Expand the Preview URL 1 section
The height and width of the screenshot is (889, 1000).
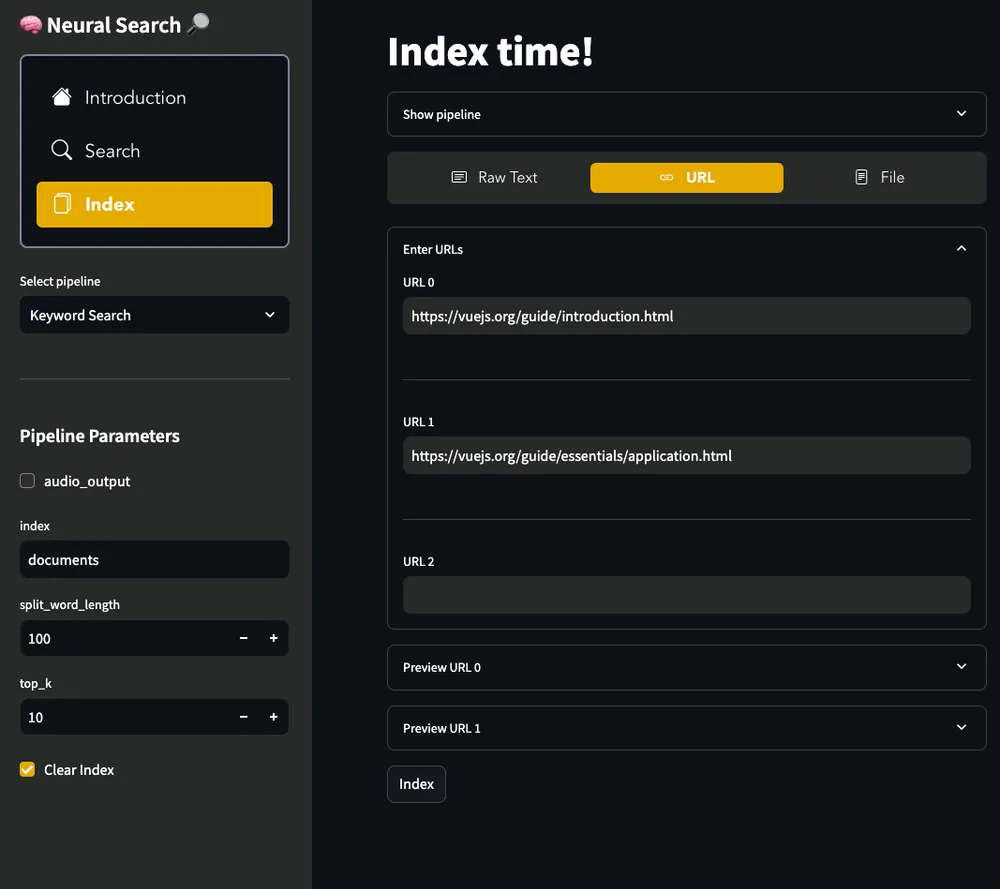tap(687, 728)
